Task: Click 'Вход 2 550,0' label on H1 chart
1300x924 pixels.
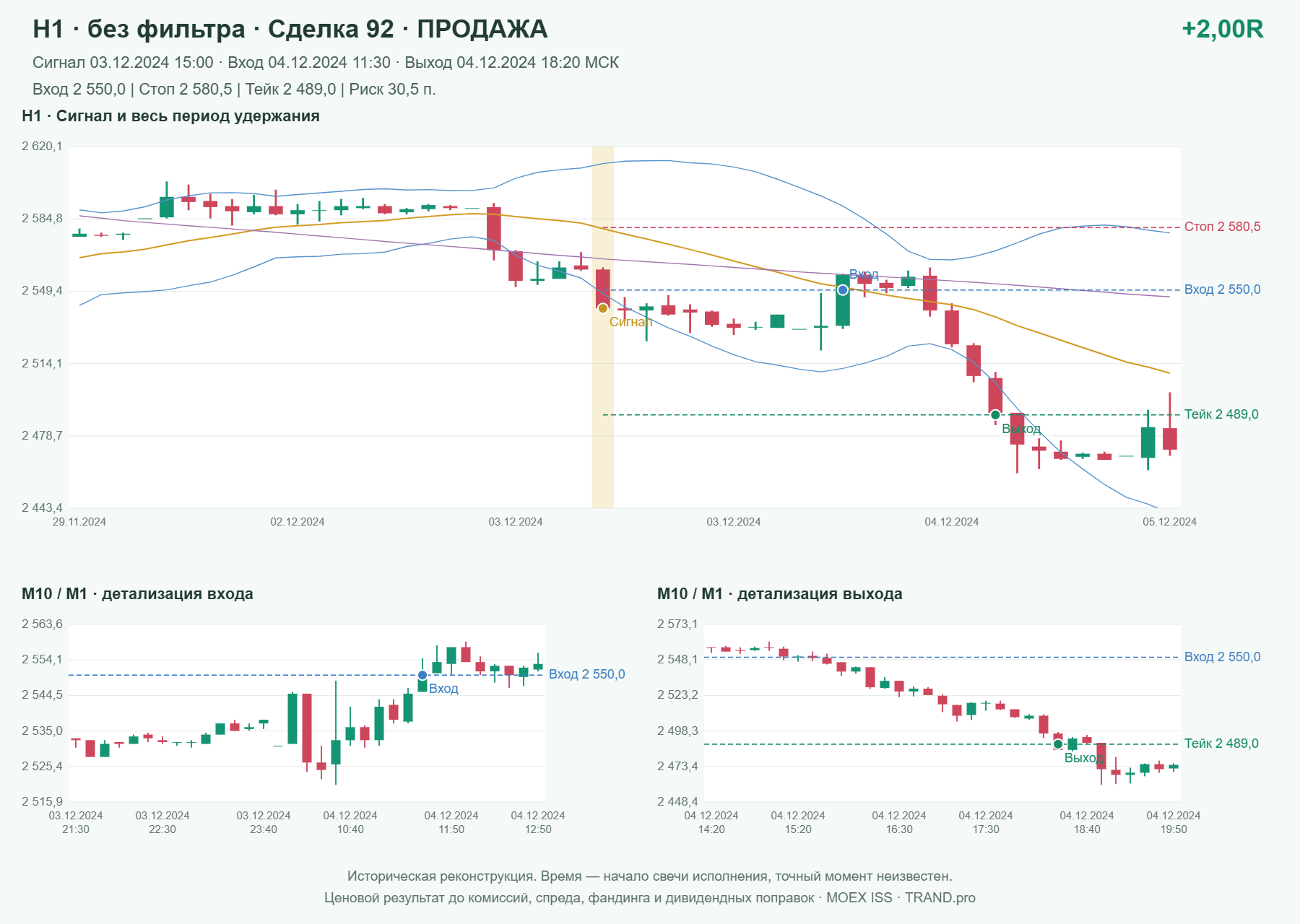Action: (1223, 289)
